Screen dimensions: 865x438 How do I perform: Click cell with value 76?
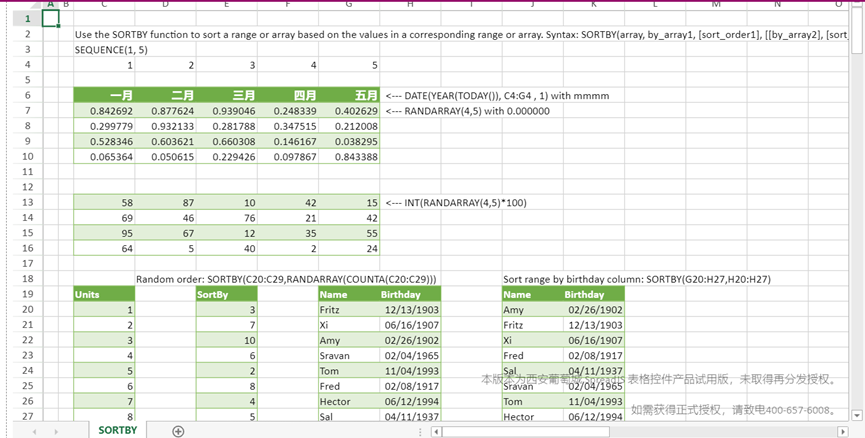tap(227, 218)
